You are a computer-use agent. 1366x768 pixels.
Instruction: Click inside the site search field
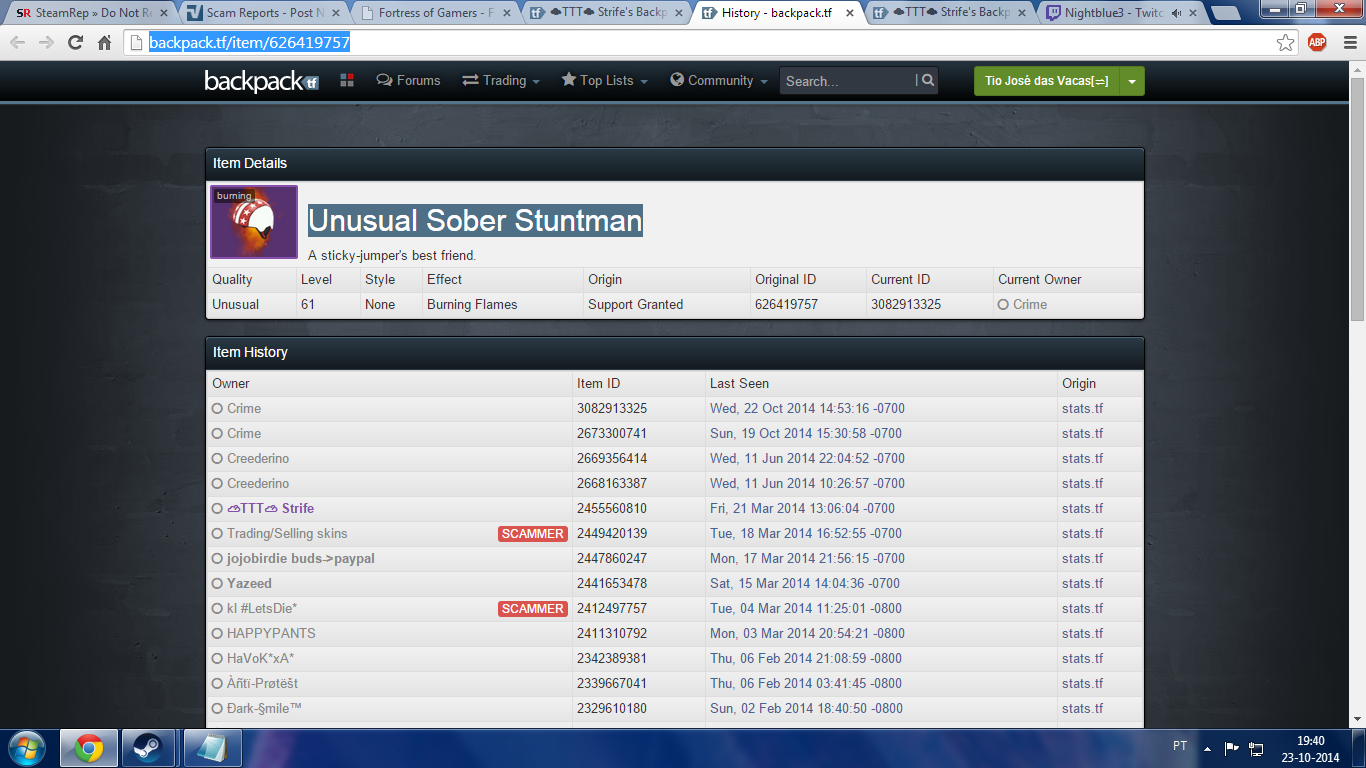pyautogui.click(x=846, y=81)
